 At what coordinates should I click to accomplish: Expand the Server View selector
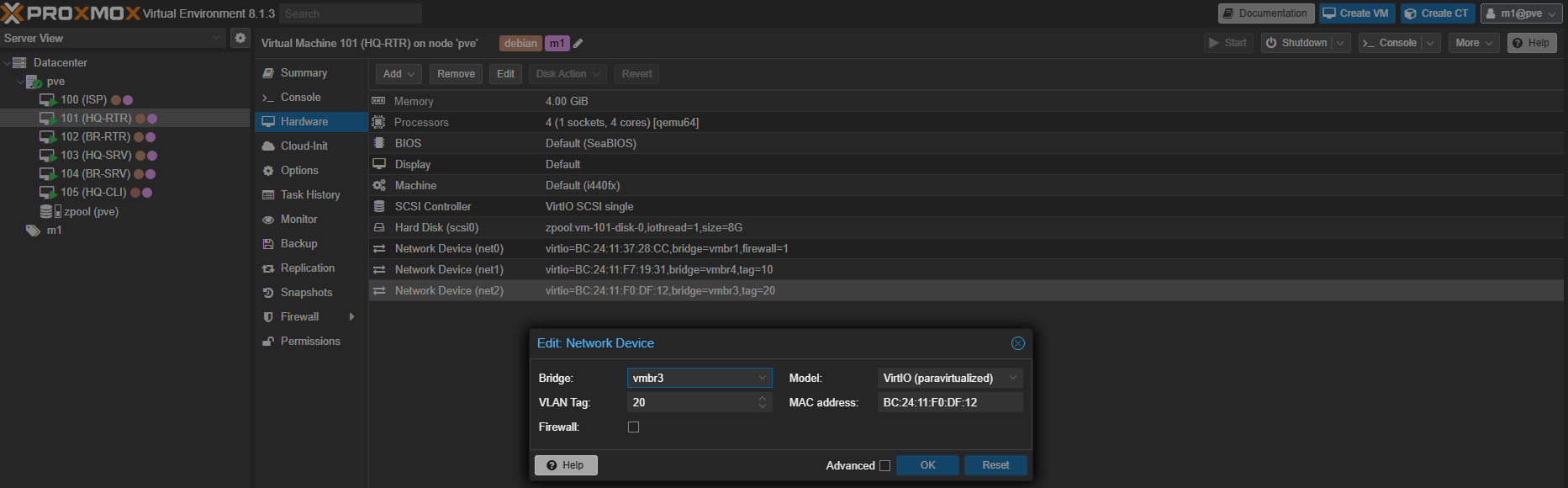click(x=215, y=38)
